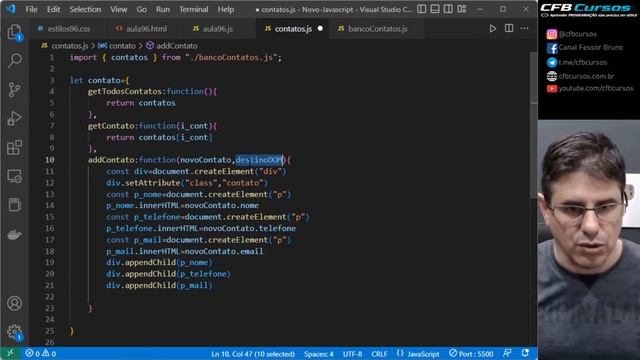The image size is (640, 360).
Task: Click the "./bancoContatos.js" import path
Action: (x=231, y=58)
